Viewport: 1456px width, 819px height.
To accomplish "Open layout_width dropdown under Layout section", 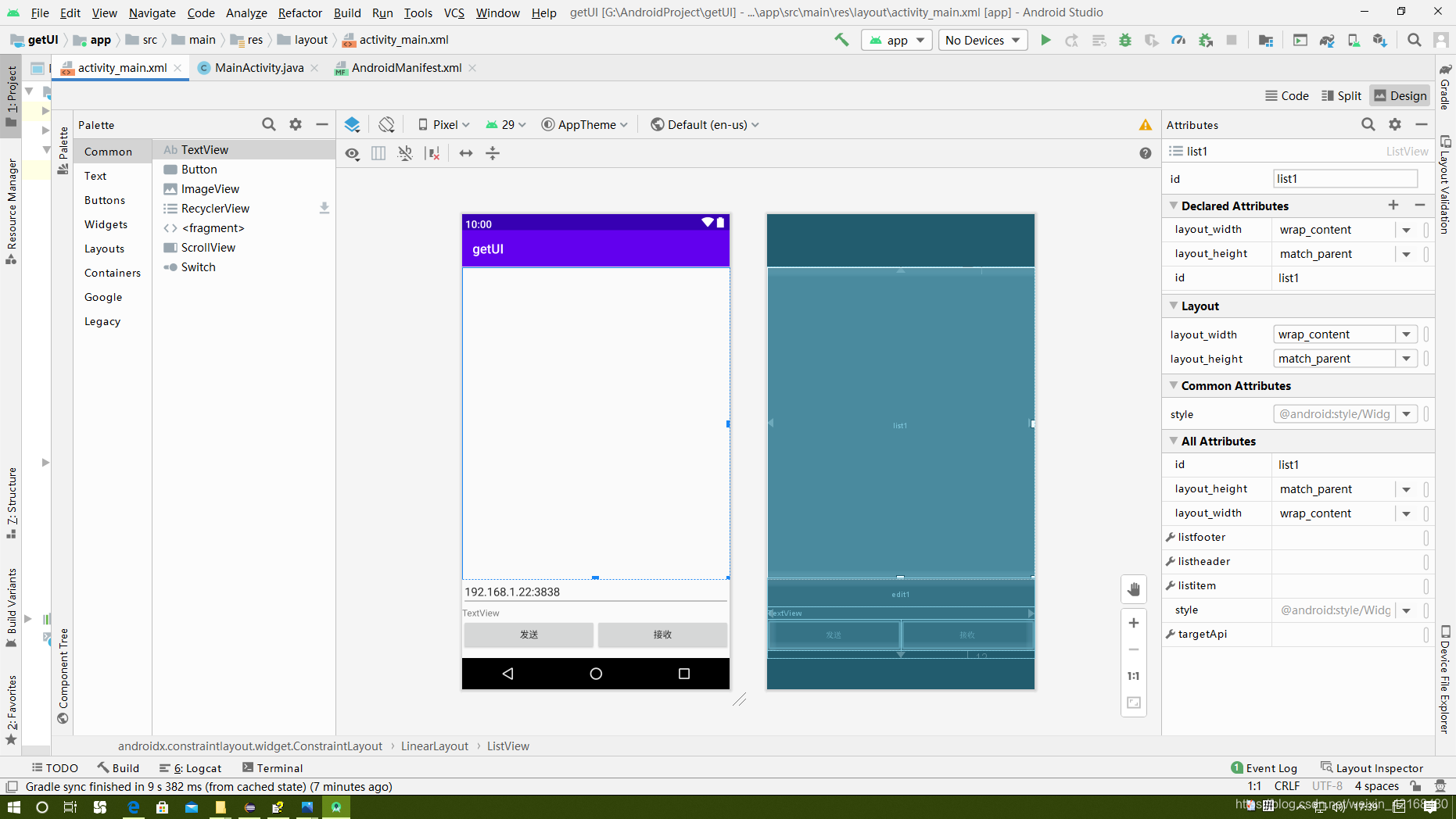I will pos(1407,334).
